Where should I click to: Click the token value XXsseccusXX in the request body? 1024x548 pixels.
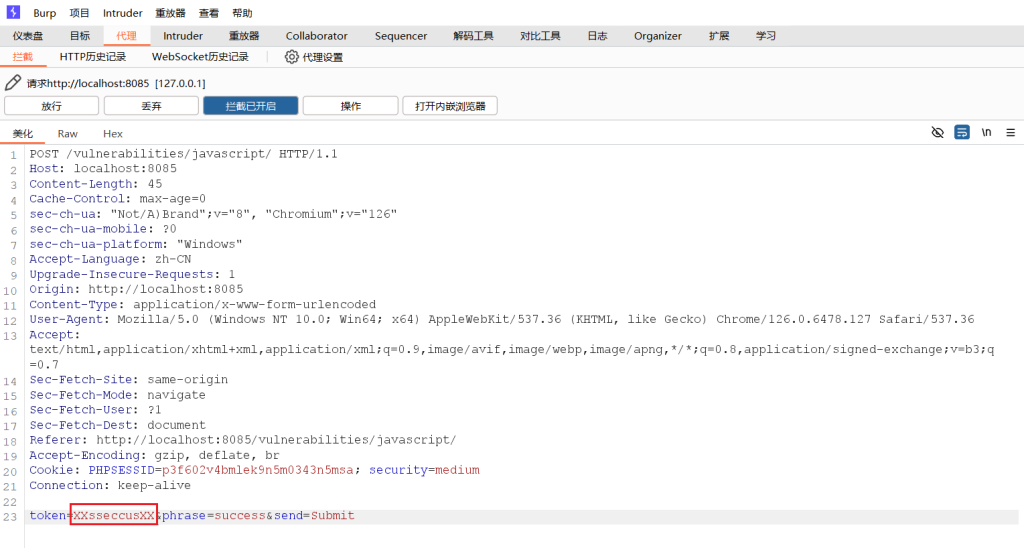pyautogui.click(x=114, y=516)
